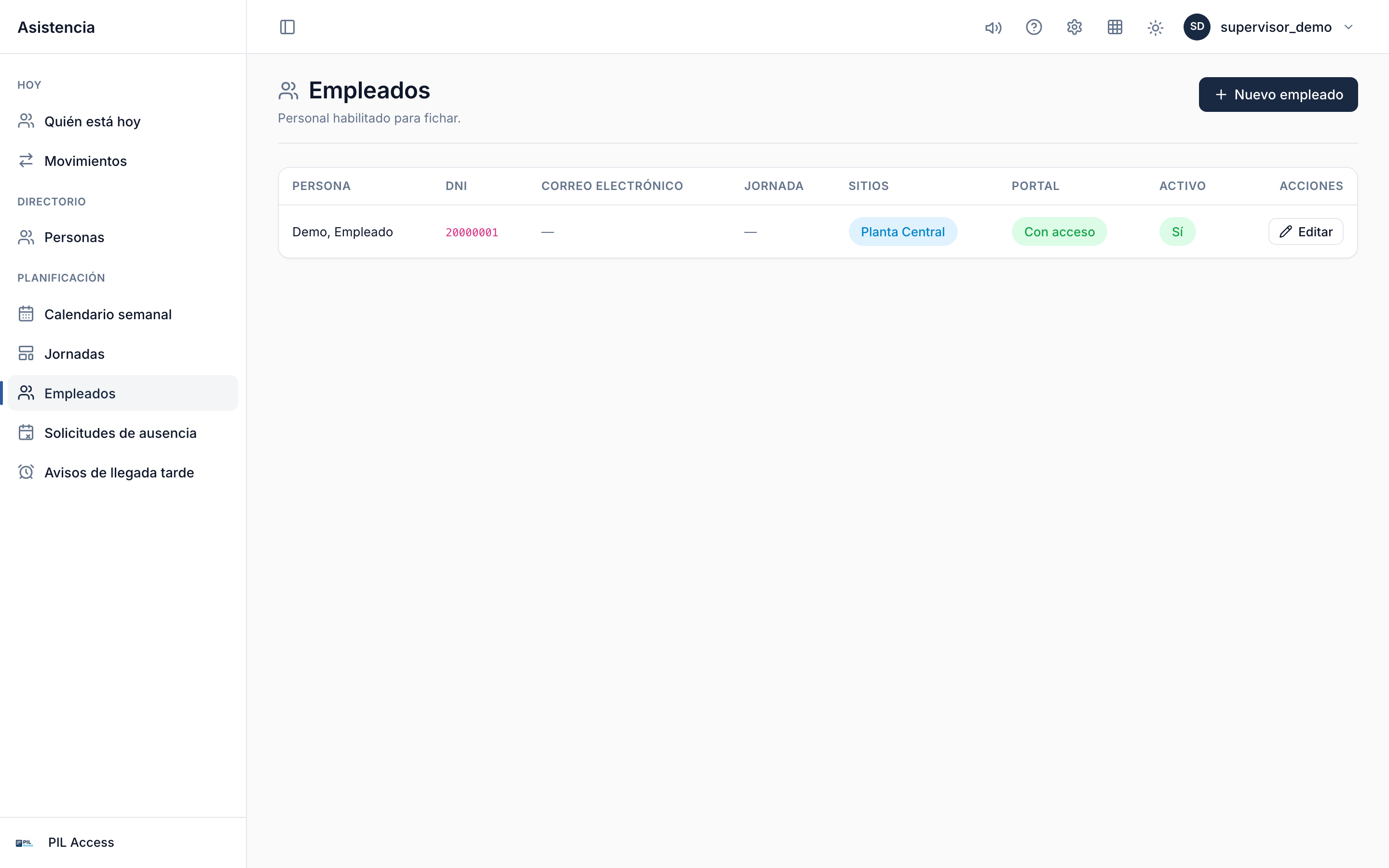The image size is (1389, 868).
Task: Click the Jornadas layout icon
Action: 26,353
